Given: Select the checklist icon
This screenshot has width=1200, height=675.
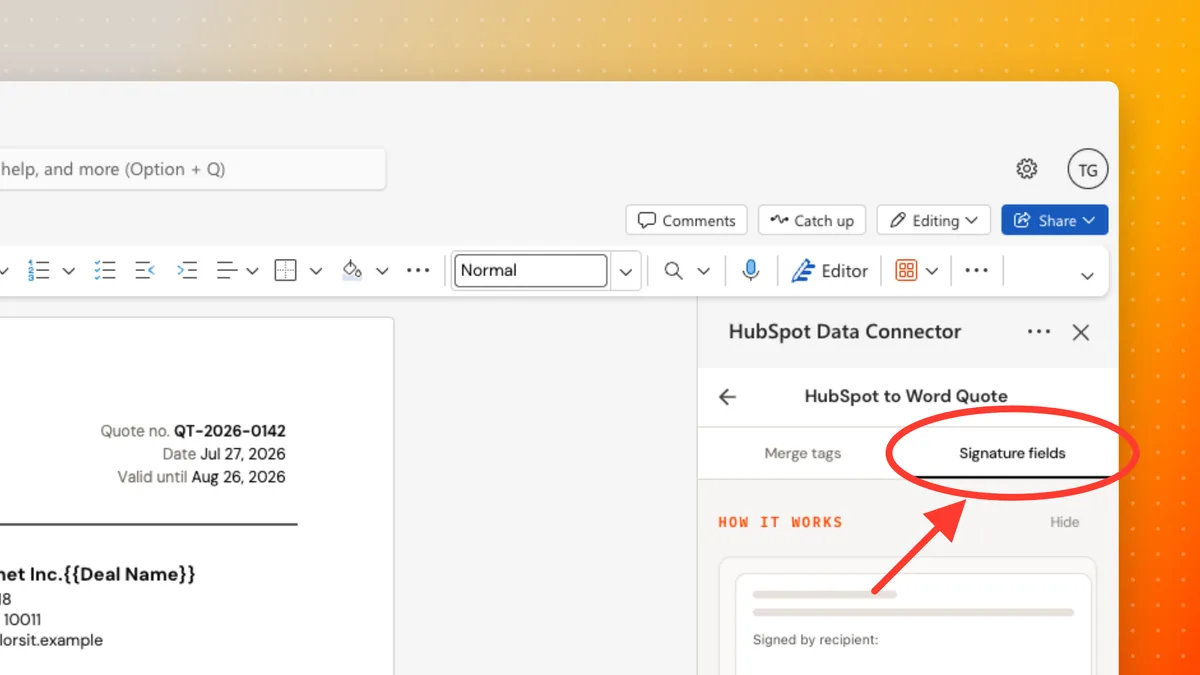Looking at the screenshot, I should 105,270.
